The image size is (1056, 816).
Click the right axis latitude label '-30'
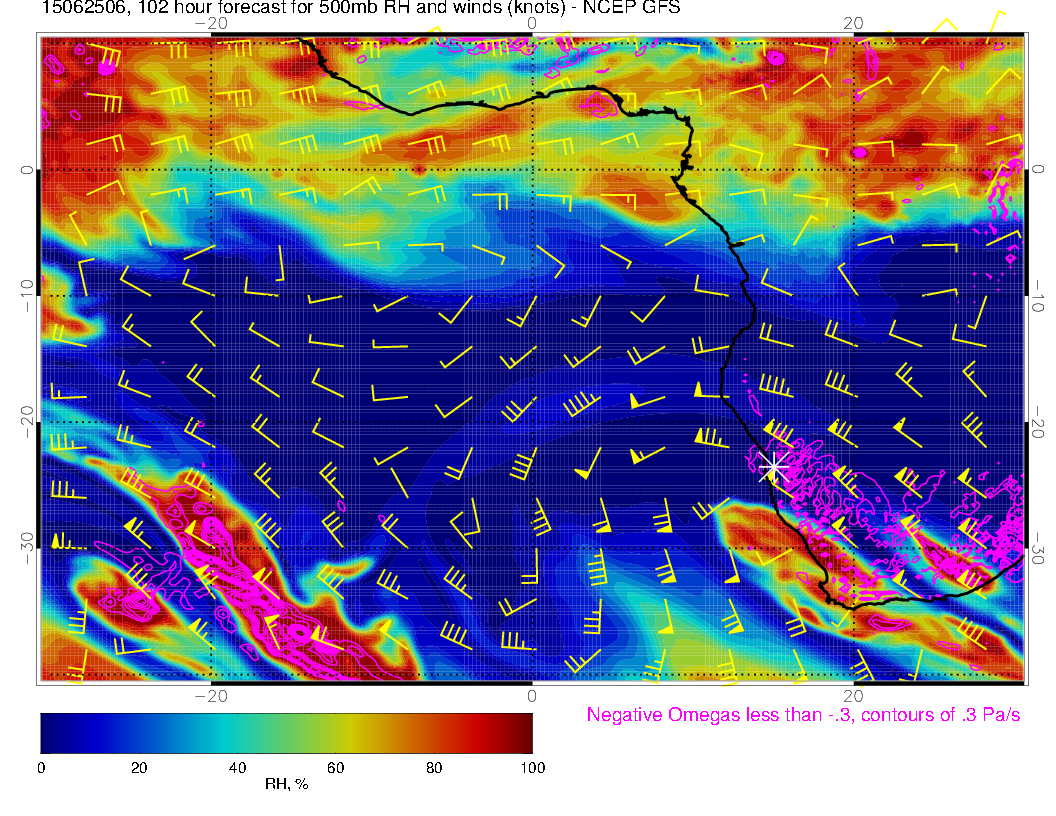pos(1038,548)
